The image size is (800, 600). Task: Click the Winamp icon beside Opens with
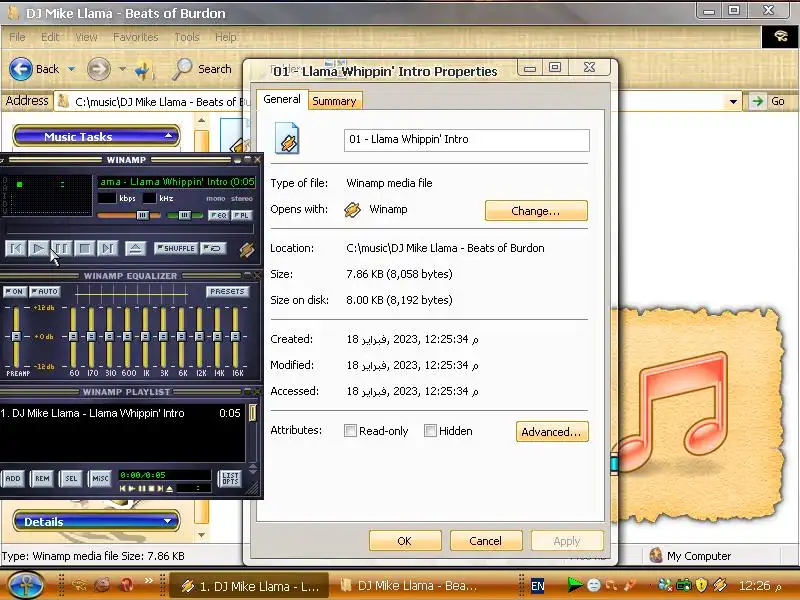click(353, 210)
